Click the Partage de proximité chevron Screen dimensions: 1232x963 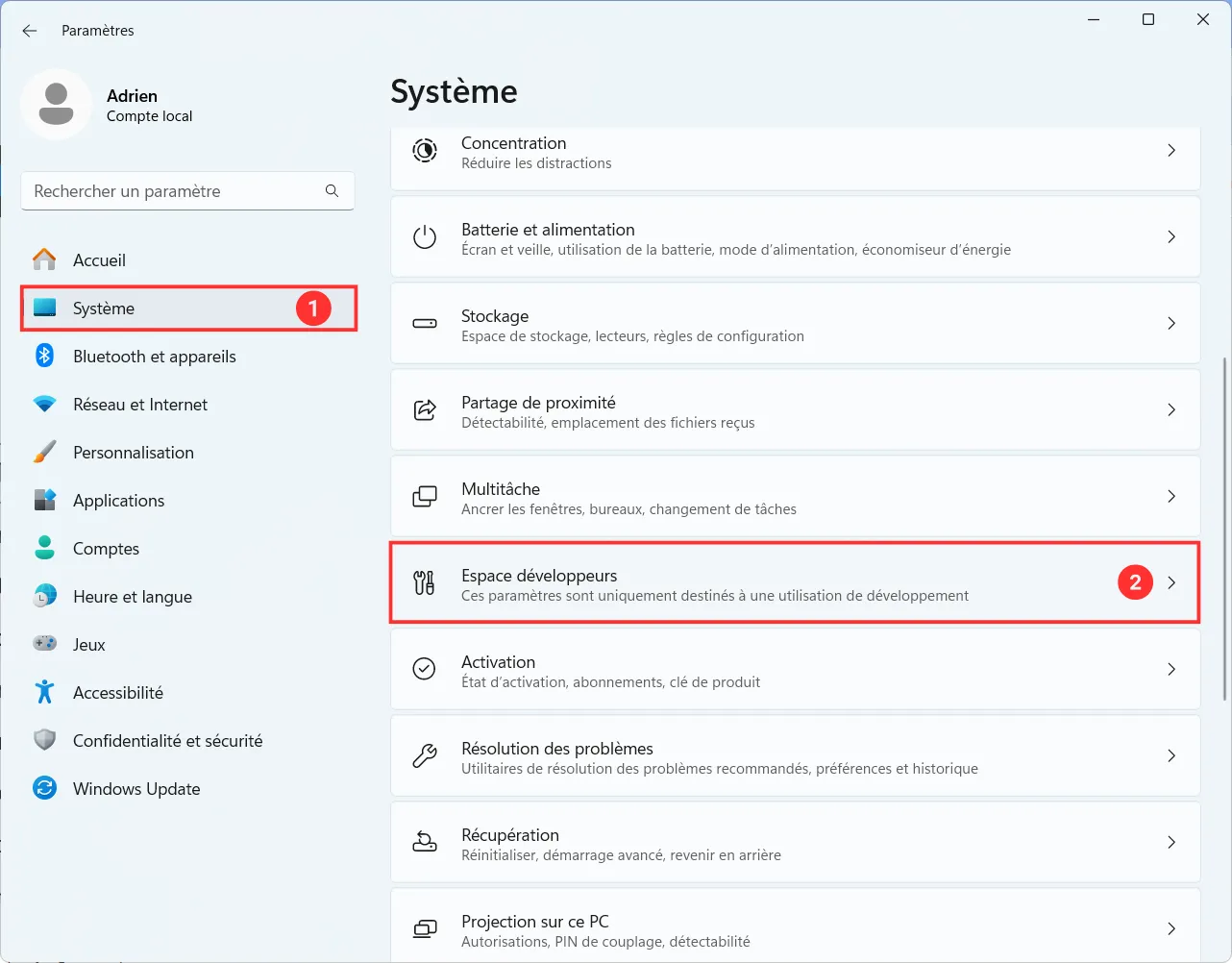click(1171, 409)
